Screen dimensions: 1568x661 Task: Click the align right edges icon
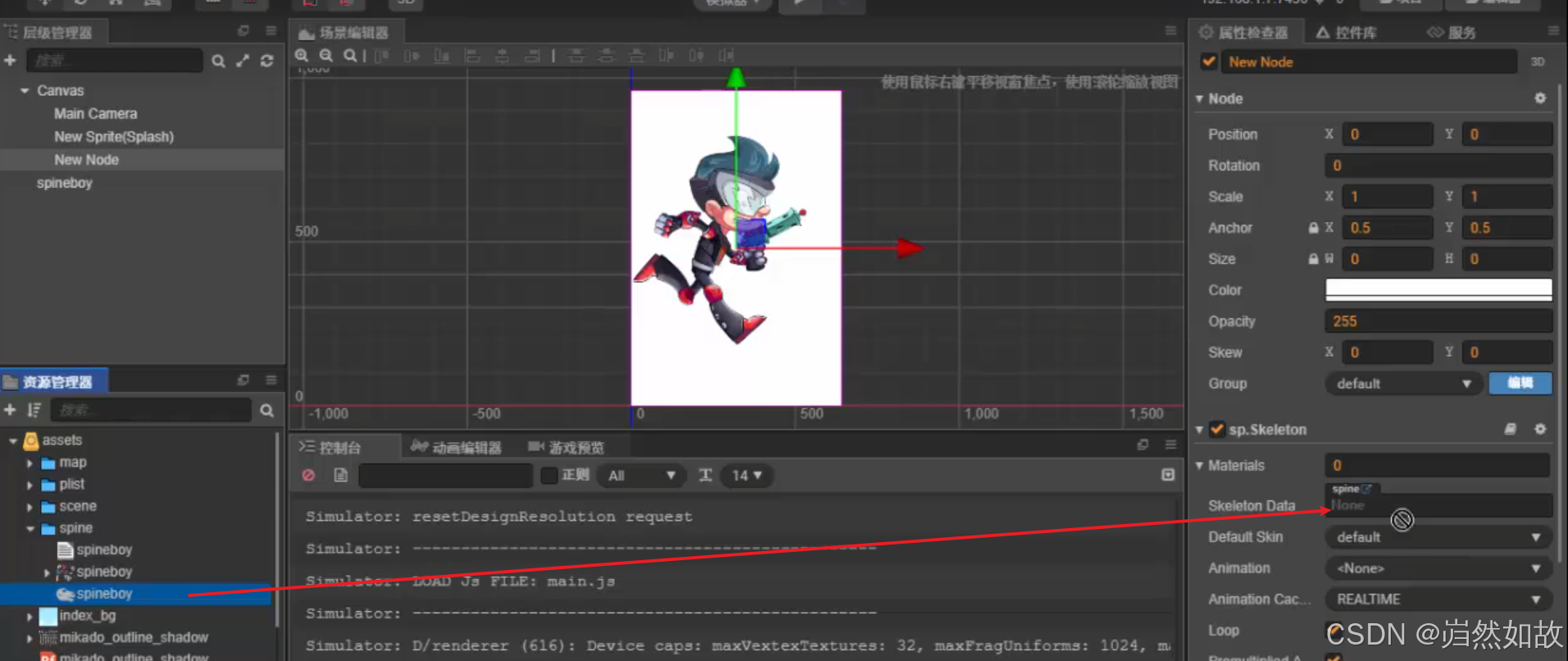pyautogui.click(x=533, y=56)
